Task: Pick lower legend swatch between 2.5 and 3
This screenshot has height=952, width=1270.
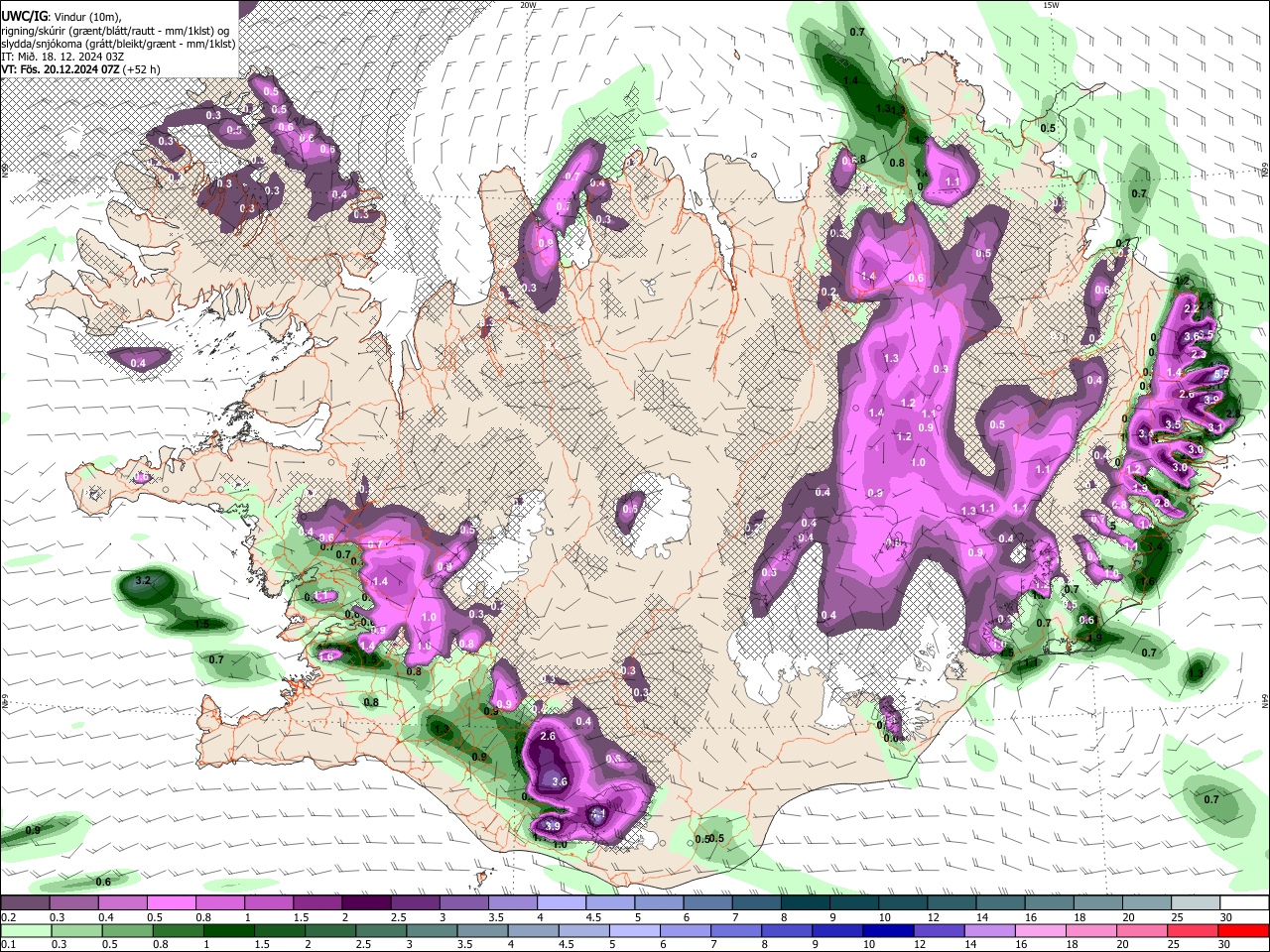Action: [x=381, y=931]
